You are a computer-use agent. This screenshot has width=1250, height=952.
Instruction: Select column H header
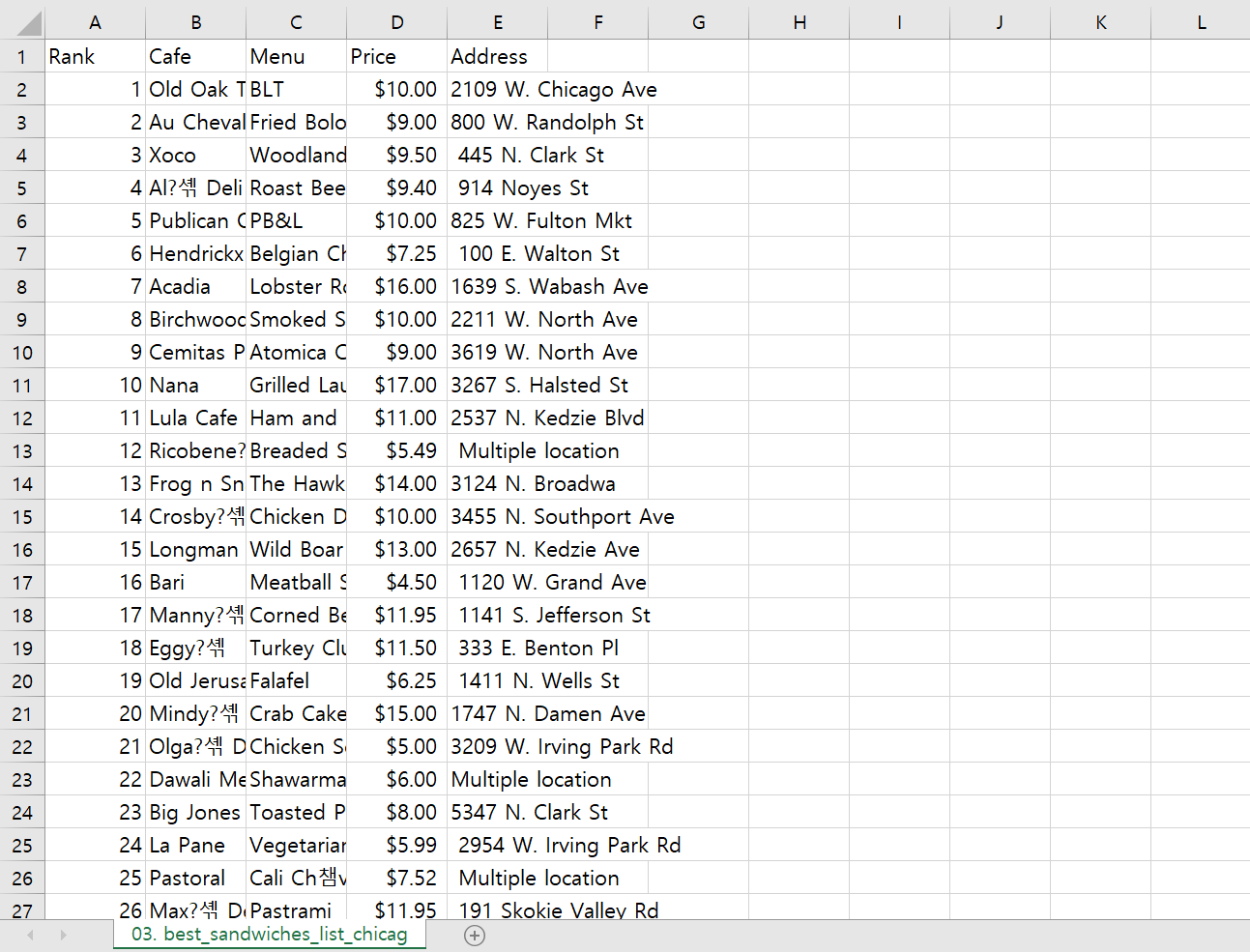point(799,22)
